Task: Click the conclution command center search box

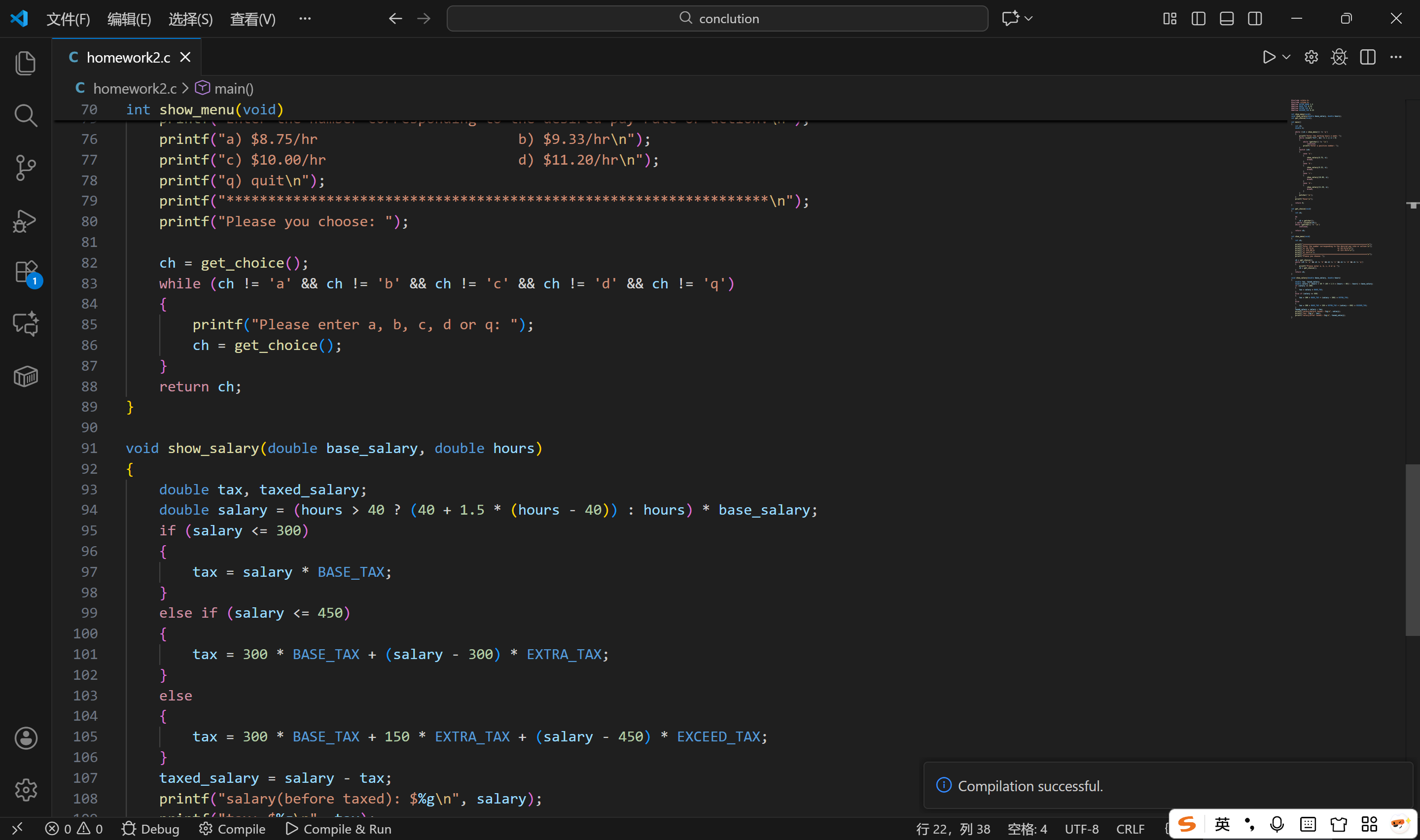Action: (717, 19)
